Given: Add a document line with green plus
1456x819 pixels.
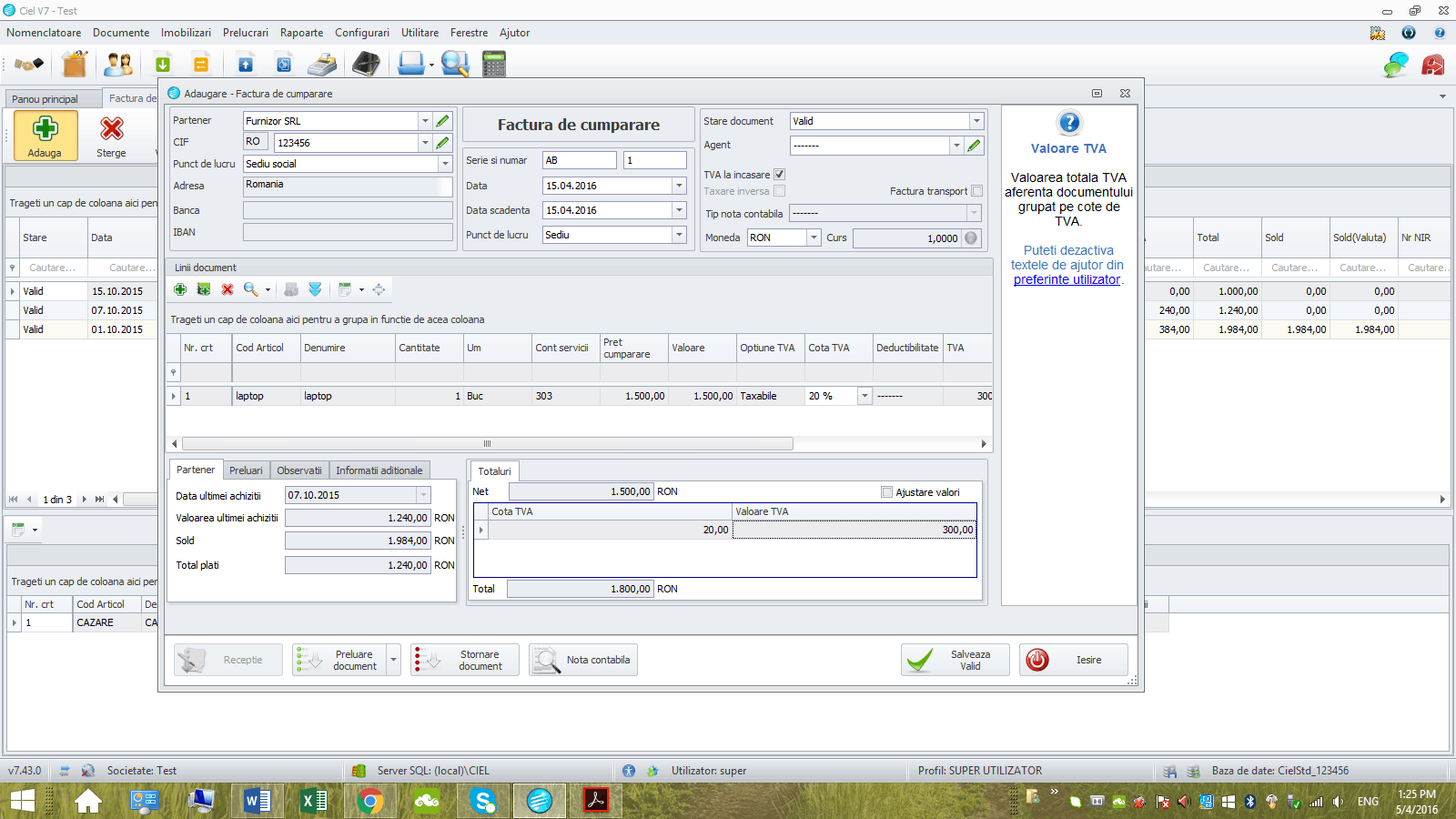Looking at the screenshot, I should (x=180, y=289).
